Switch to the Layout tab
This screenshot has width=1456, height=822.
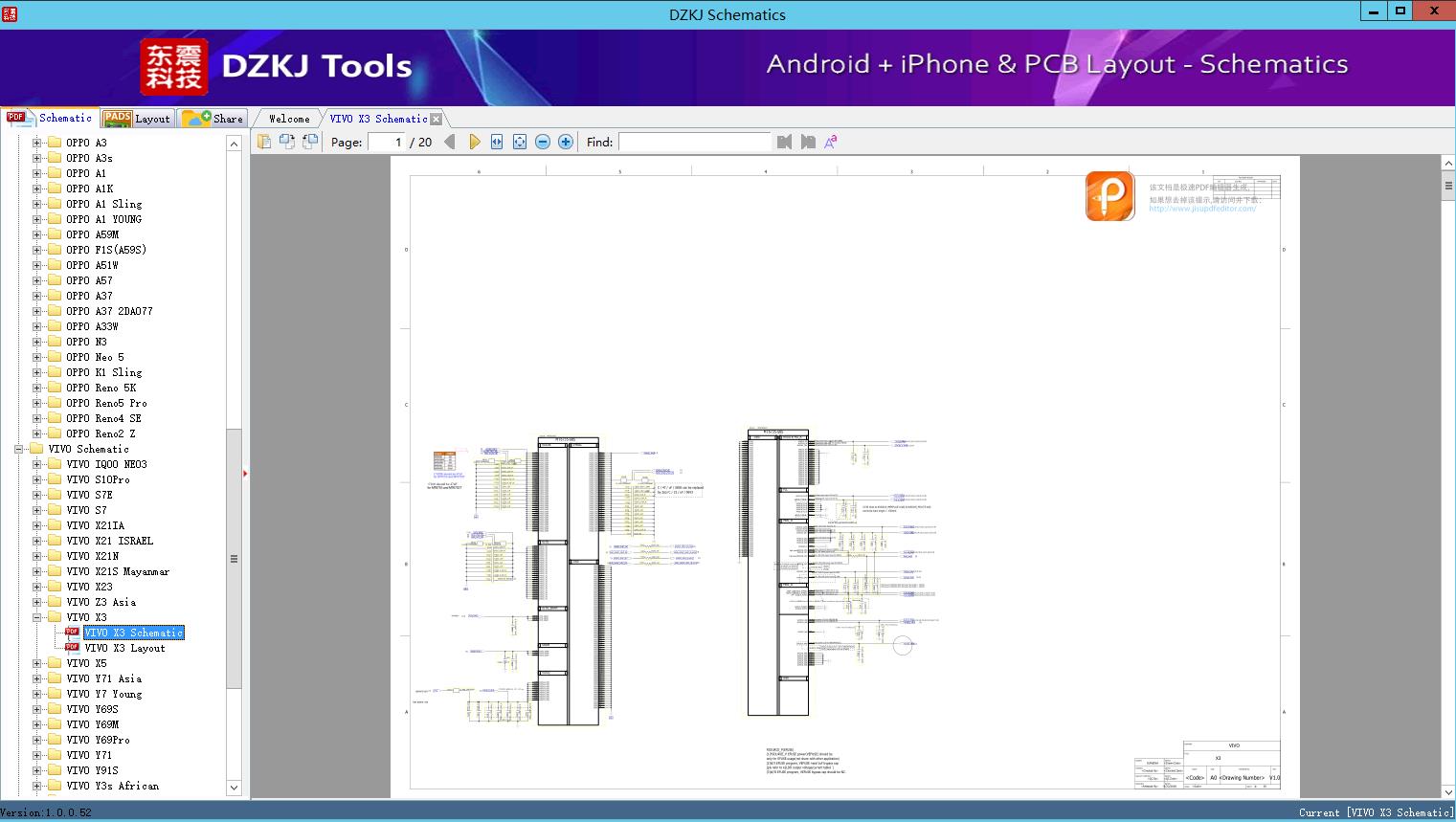(137, 119)
